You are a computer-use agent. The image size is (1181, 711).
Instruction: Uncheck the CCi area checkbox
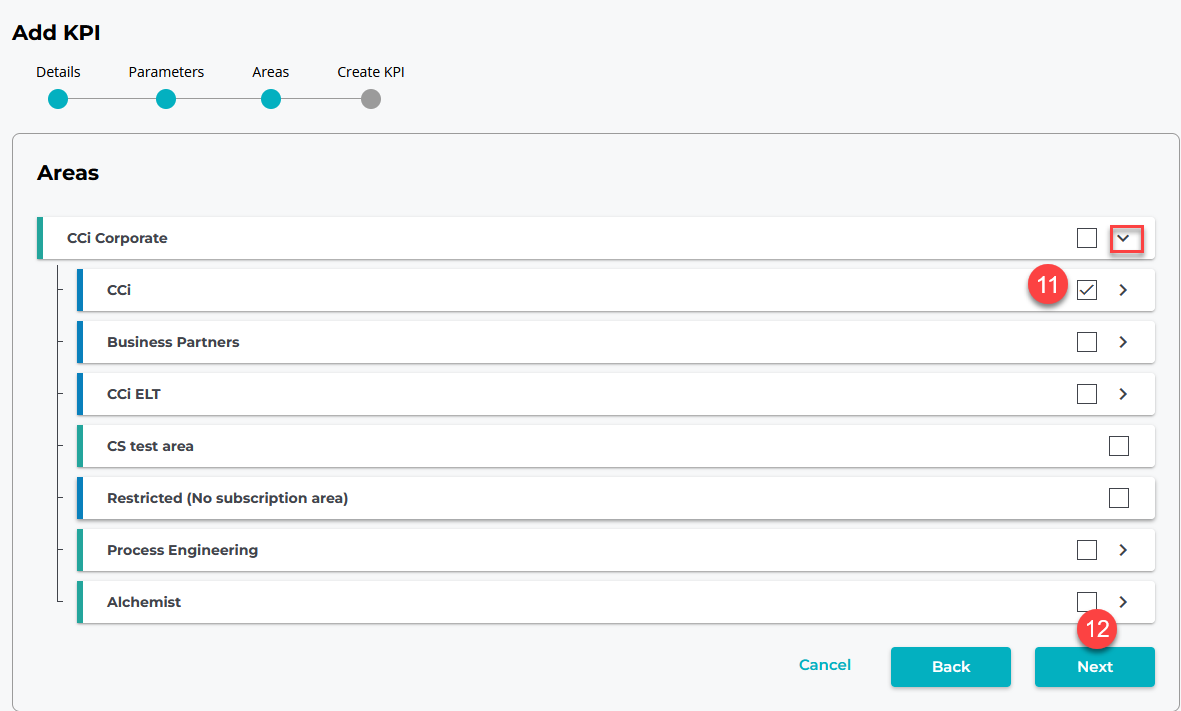coord(1087,290)
